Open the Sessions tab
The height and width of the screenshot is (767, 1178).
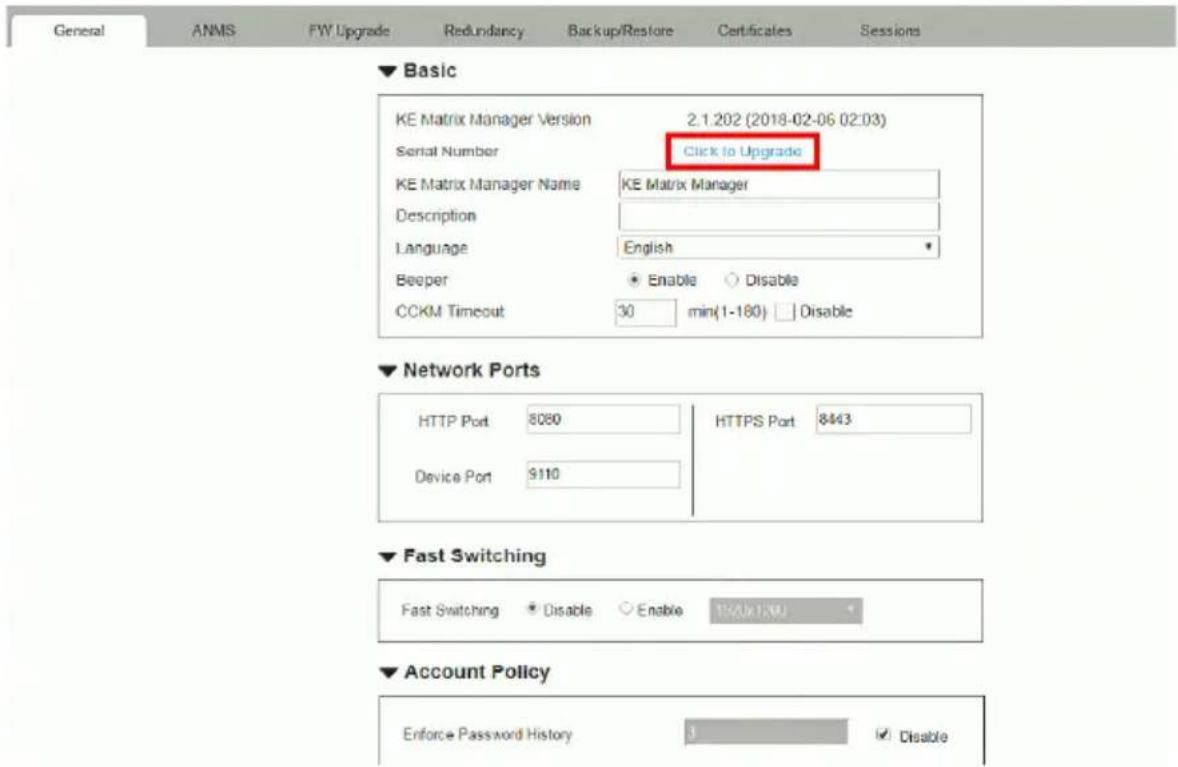(x=890, y=31)
